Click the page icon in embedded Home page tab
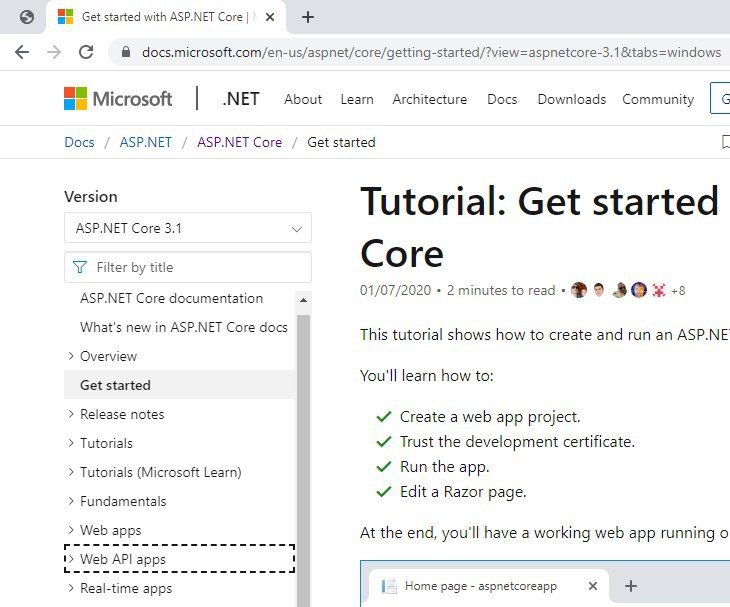 389,586
